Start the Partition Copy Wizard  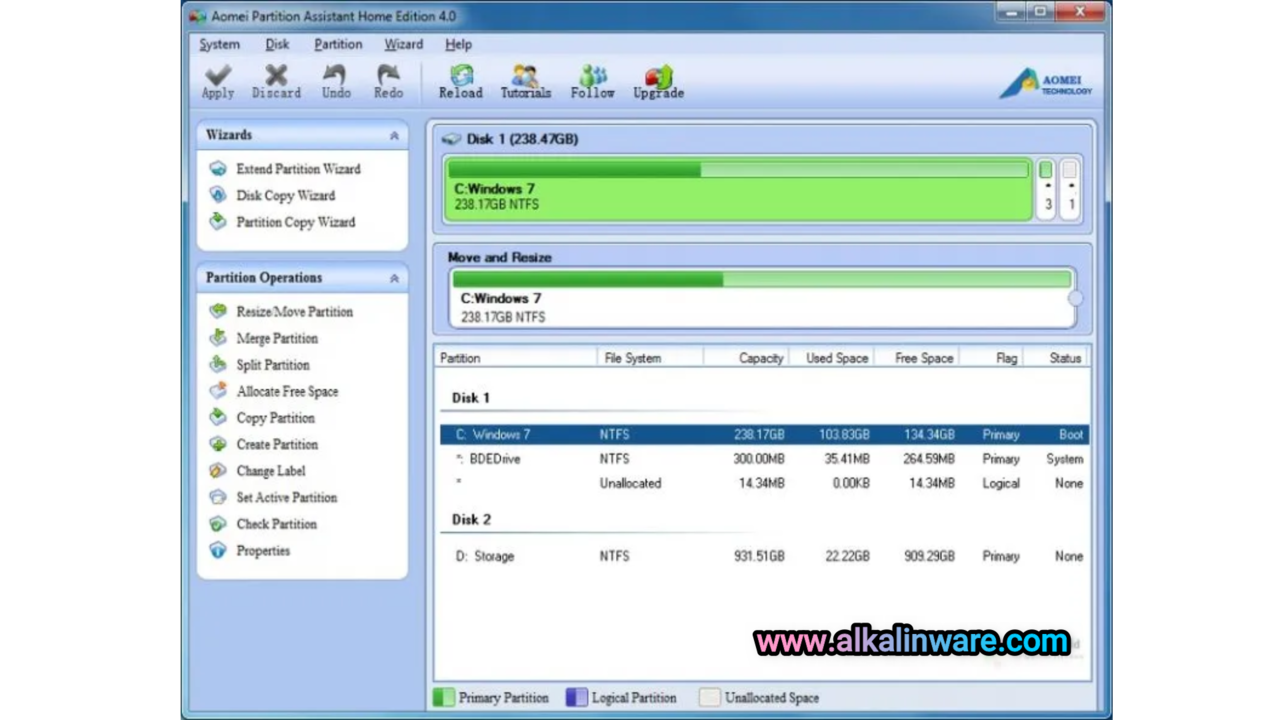(295, 222)
